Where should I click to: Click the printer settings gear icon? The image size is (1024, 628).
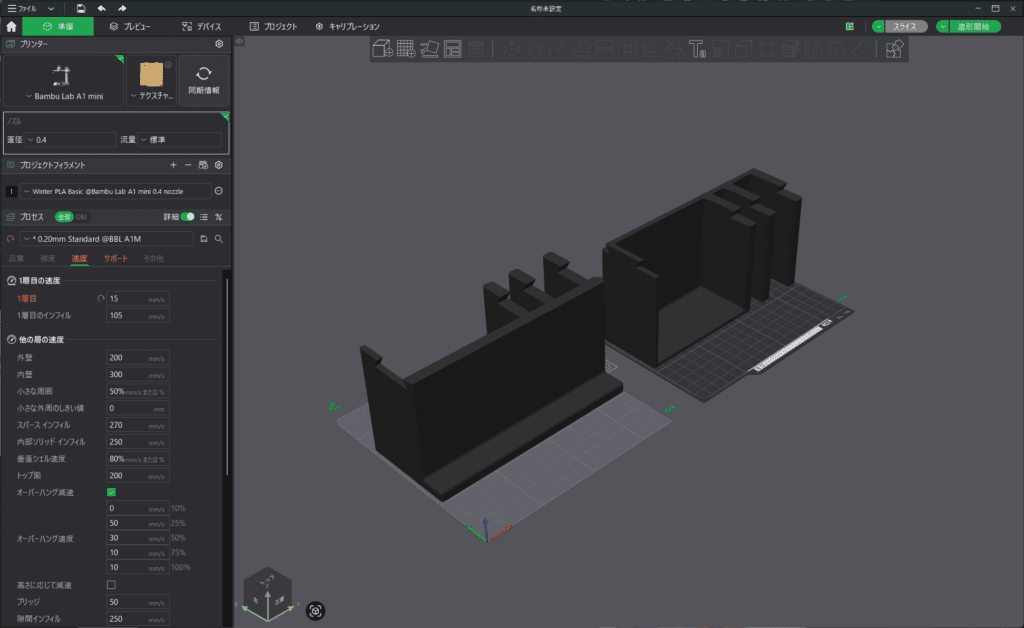(219, 44)
